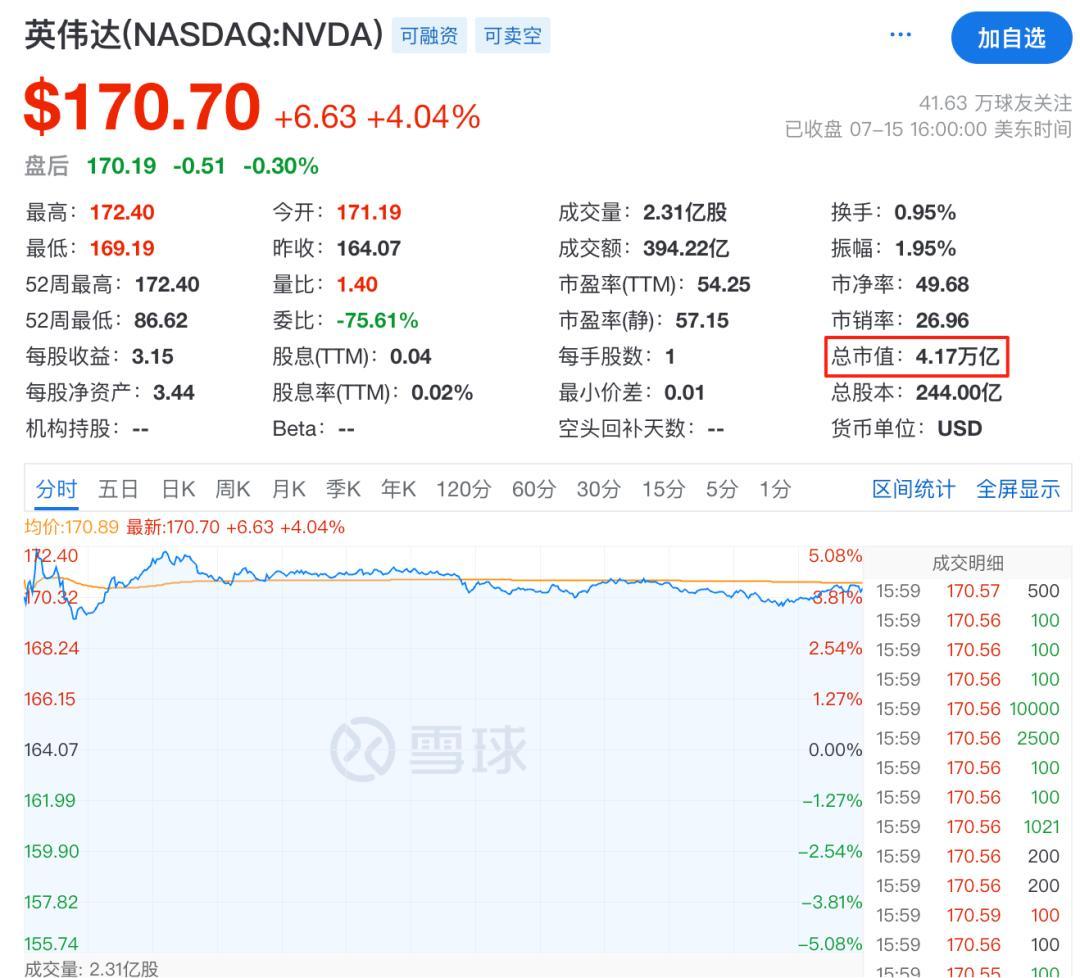Switch to the 1分 chart tab
This screenshot has height=978, width=1080.
click(775, 489)
